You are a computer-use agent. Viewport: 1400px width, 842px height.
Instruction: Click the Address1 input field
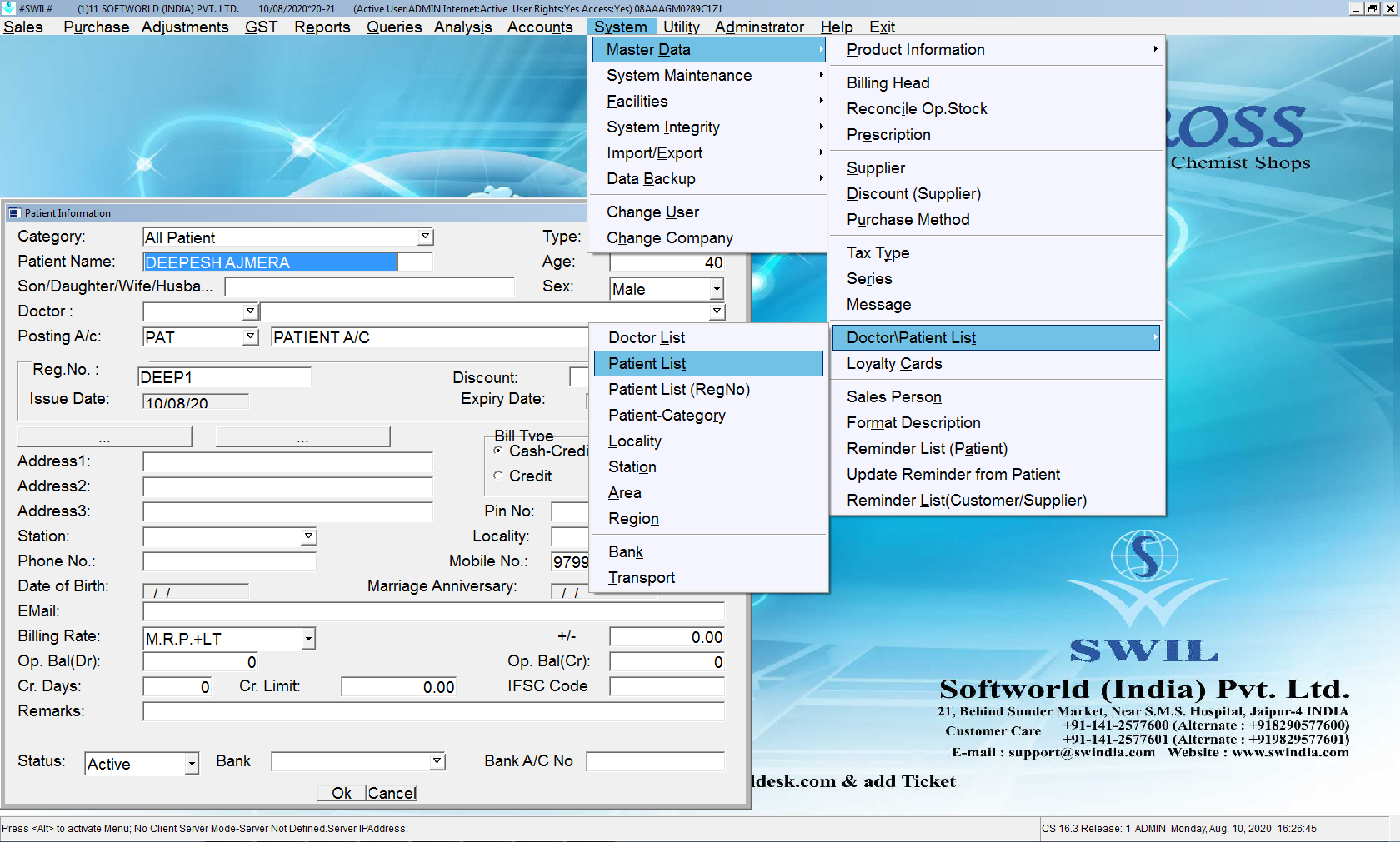pyautogui.click(x=287, y=461)
